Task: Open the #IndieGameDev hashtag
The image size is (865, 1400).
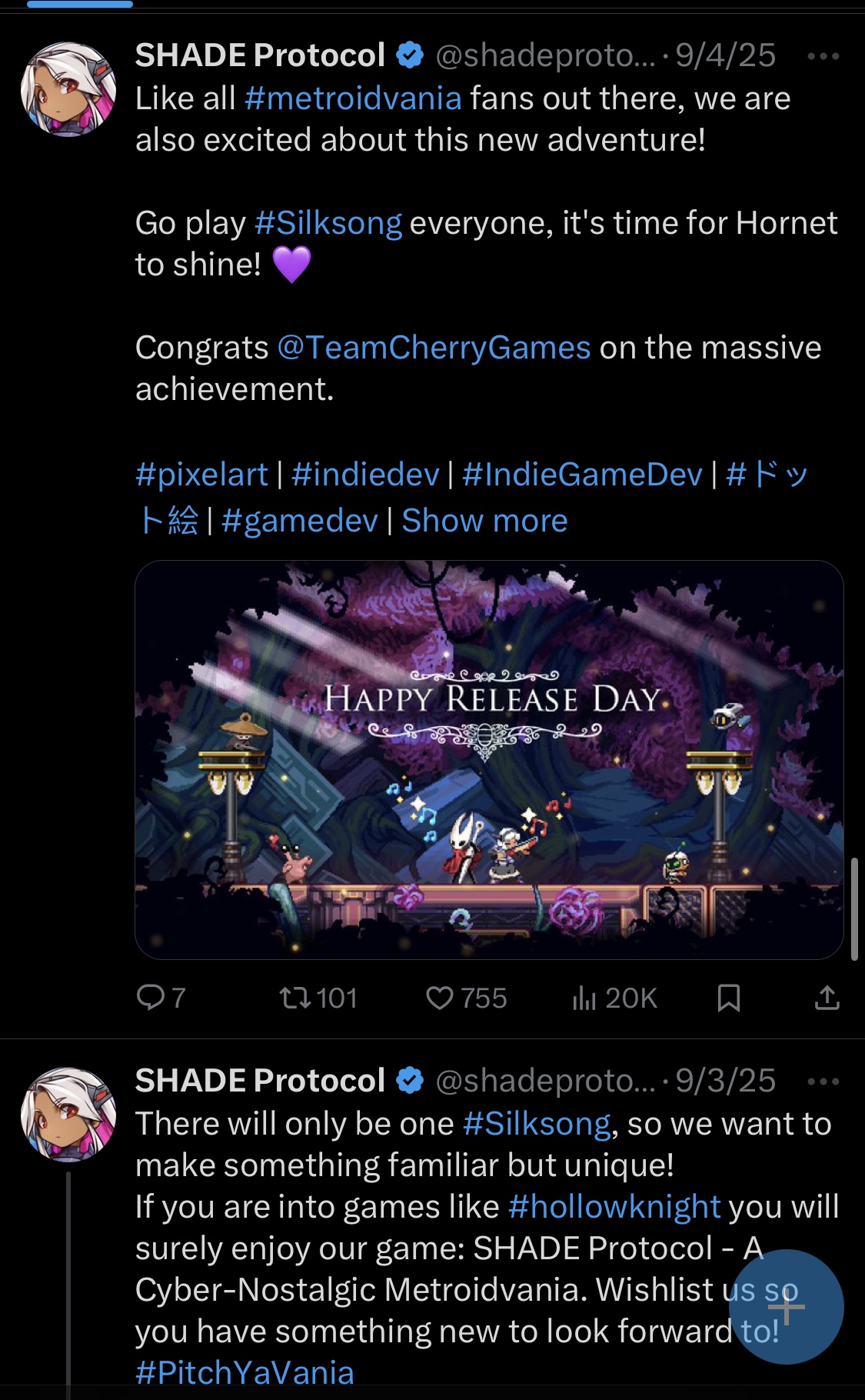Action: (582, 475)
